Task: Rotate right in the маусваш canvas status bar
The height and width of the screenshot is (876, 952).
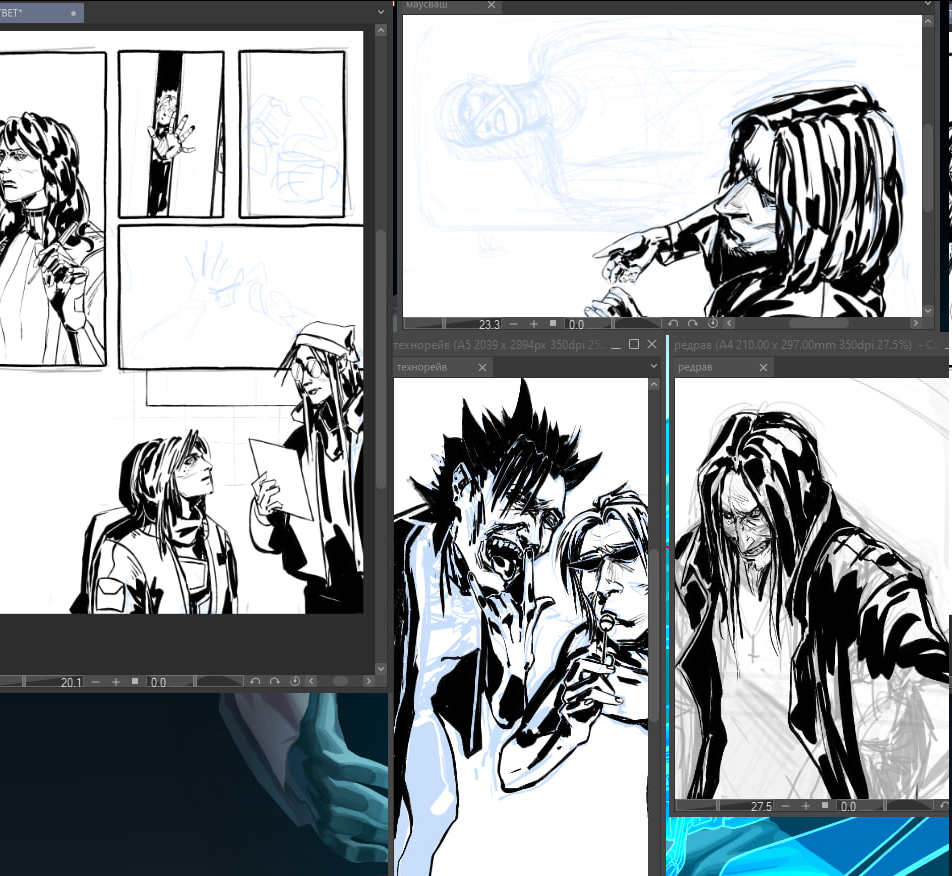Action: pyautogui.click(x=693, y=324)
